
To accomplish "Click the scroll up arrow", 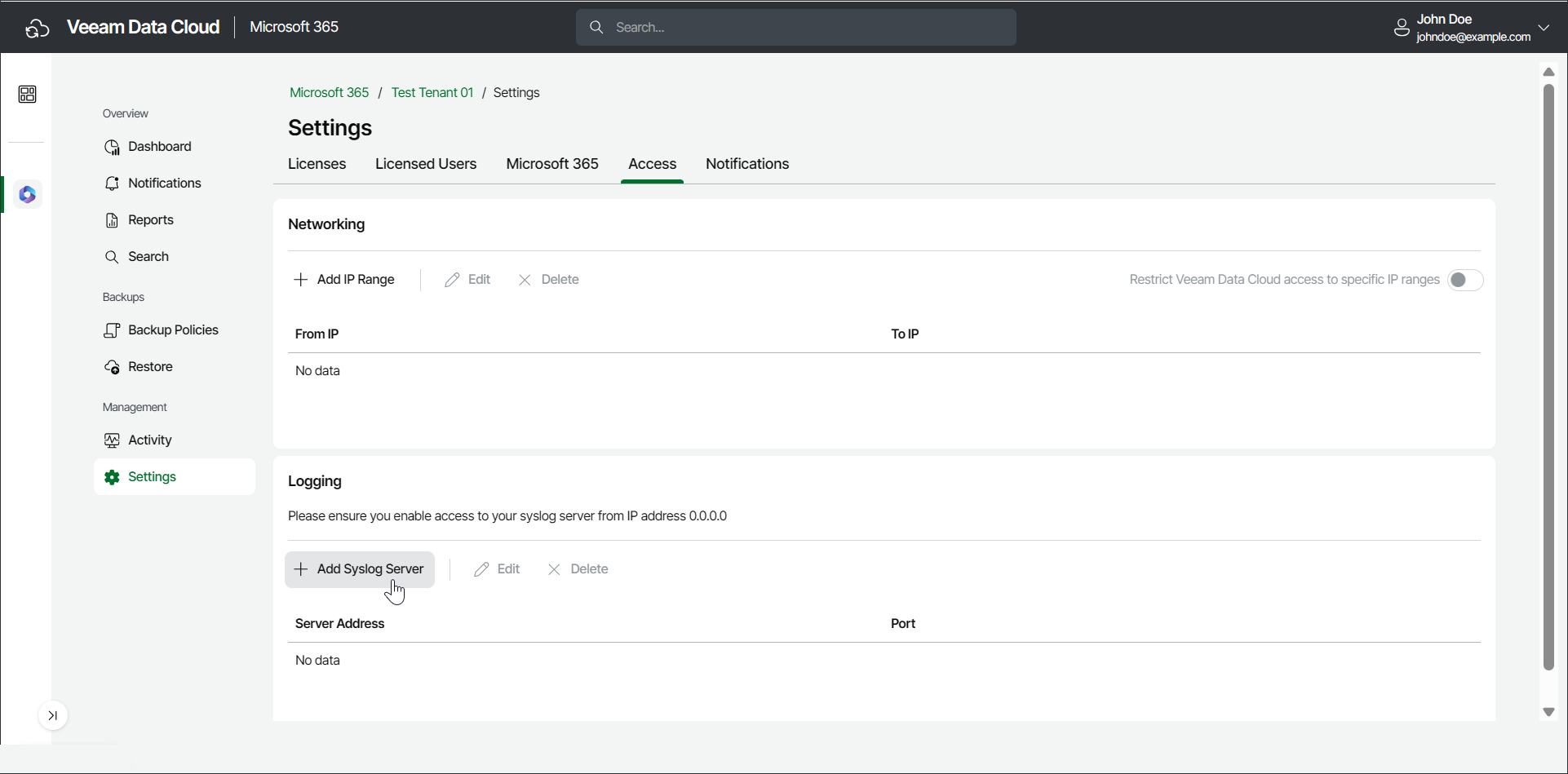I will pyautogui.click(x=1548, y=72).
